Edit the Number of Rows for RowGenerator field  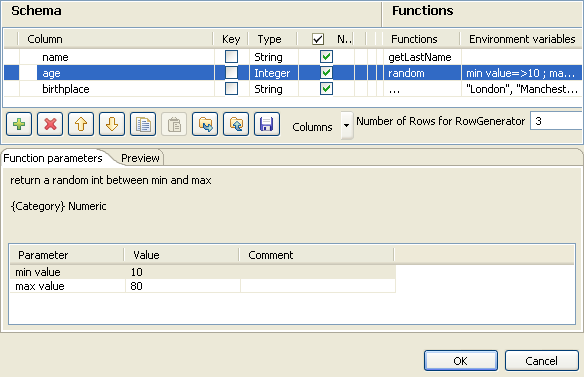tap(556, 121)
